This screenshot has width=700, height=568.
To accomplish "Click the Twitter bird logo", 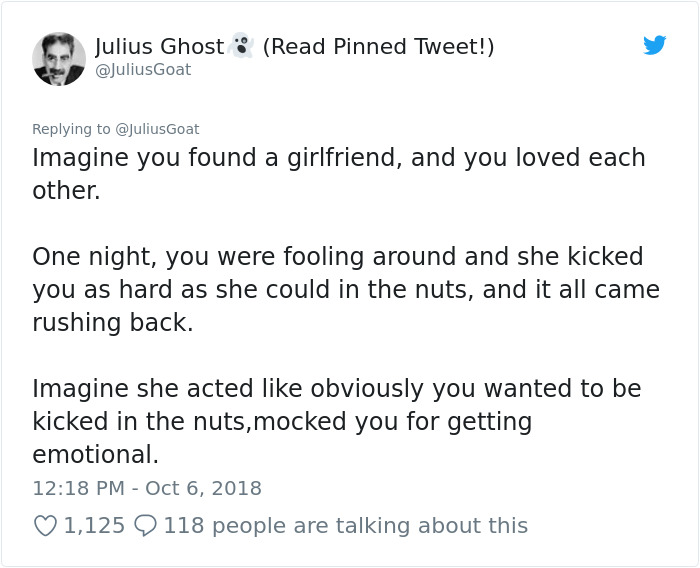I will tap(654, 45).
